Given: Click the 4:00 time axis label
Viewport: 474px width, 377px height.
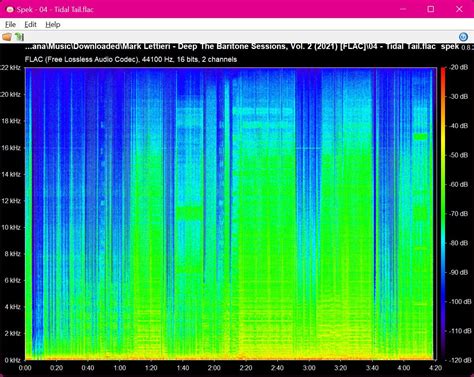Looking at the screenshot, I should coord(404,368).
